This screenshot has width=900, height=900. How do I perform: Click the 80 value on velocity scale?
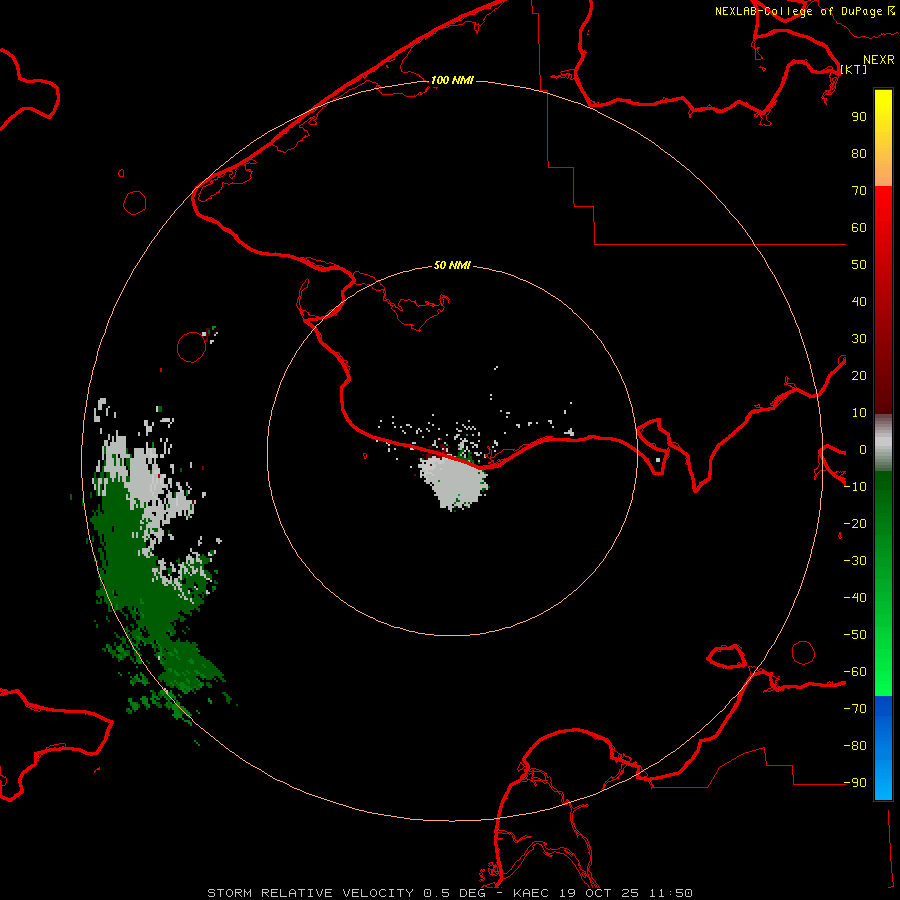click(x=859, y=153)
